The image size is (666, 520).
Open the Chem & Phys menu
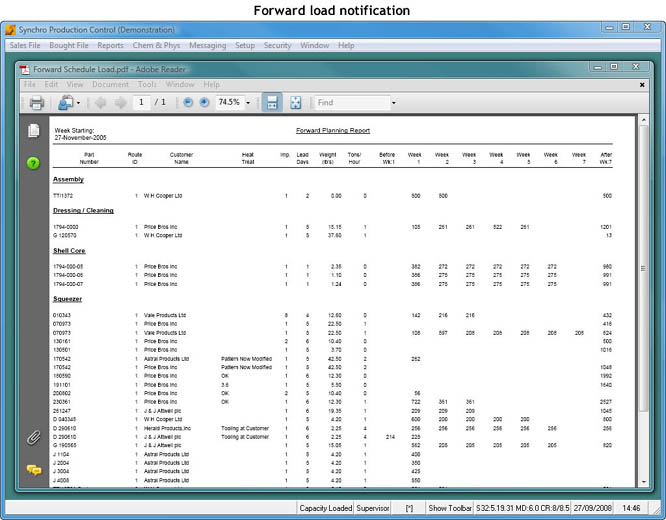[x=156, y=45]
